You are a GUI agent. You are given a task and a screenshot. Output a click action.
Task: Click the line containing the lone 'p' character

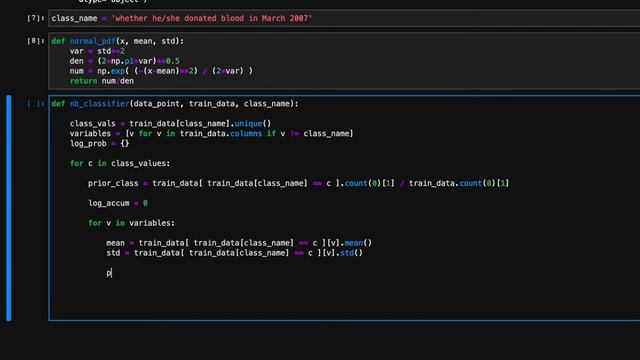click(109, 273)
